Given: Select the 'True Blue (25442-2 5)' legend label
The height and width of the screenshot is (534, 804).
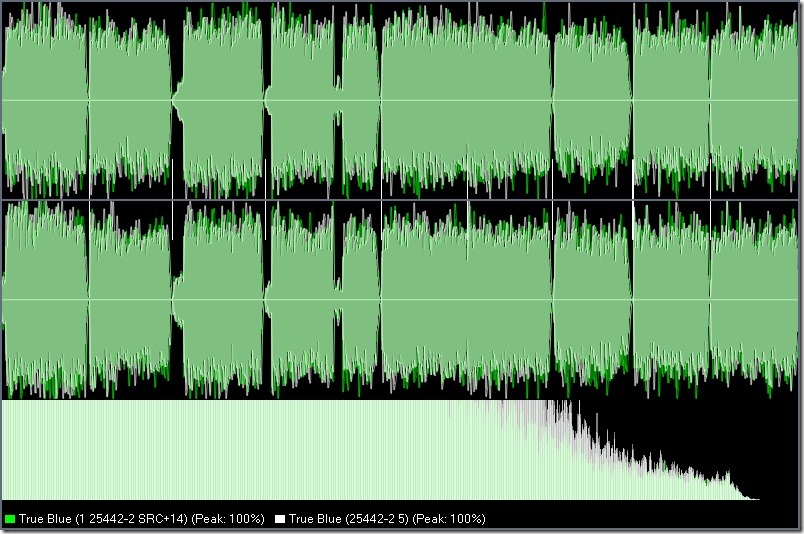Looking at the screenshot, I should [x=349, y=519].
